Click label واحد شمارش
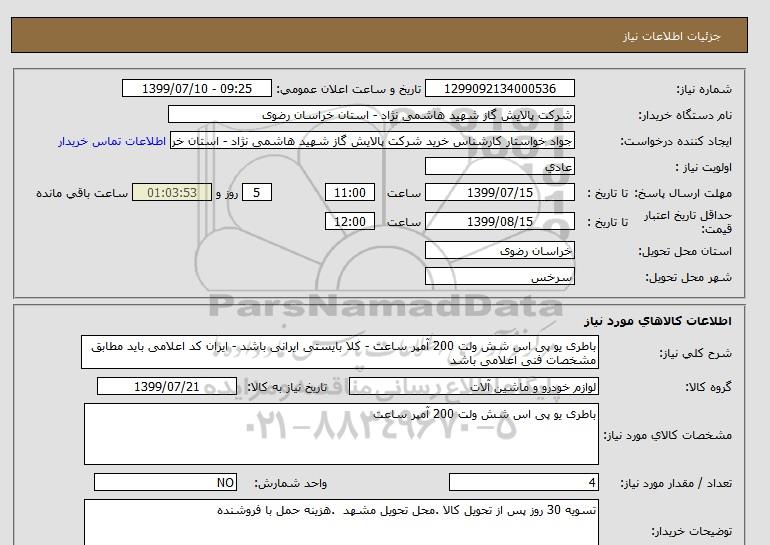This screenshot has width=770, height=545. [291, 484]
